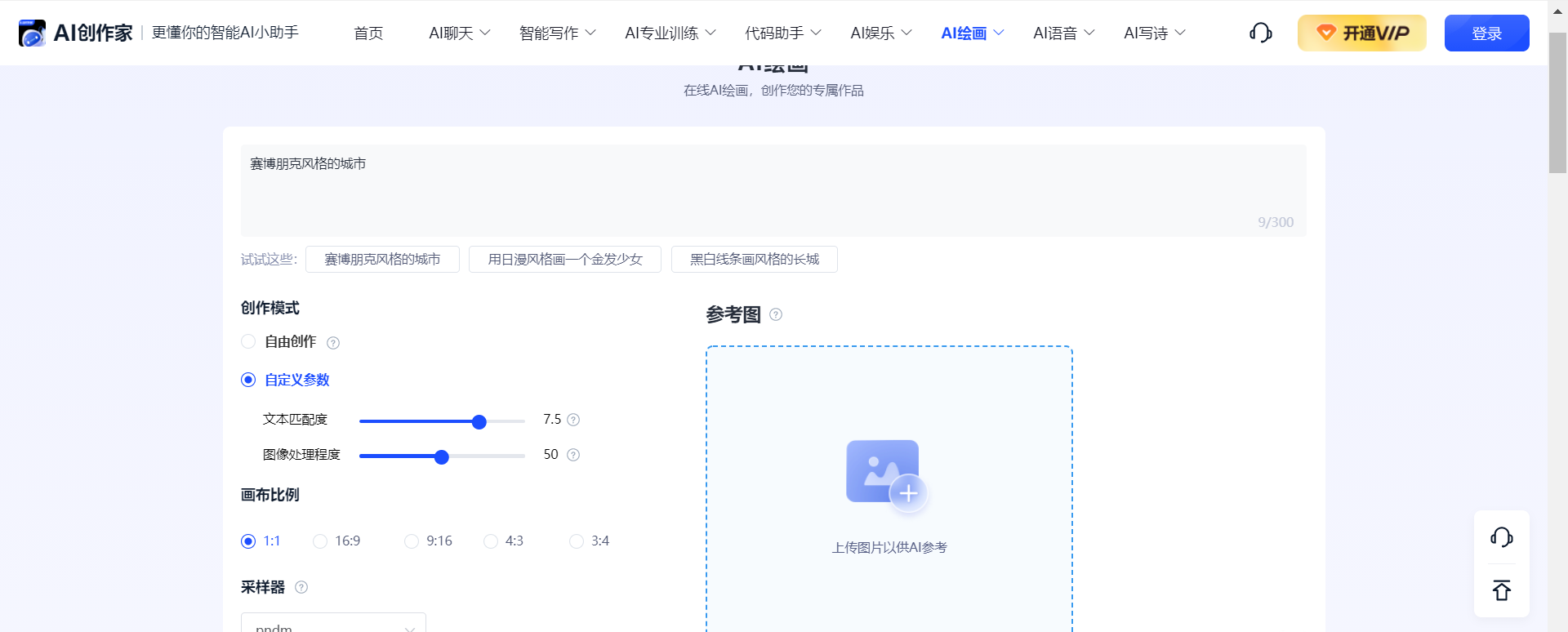Choose the 16:9 canvas ratio

click(320, 541)
